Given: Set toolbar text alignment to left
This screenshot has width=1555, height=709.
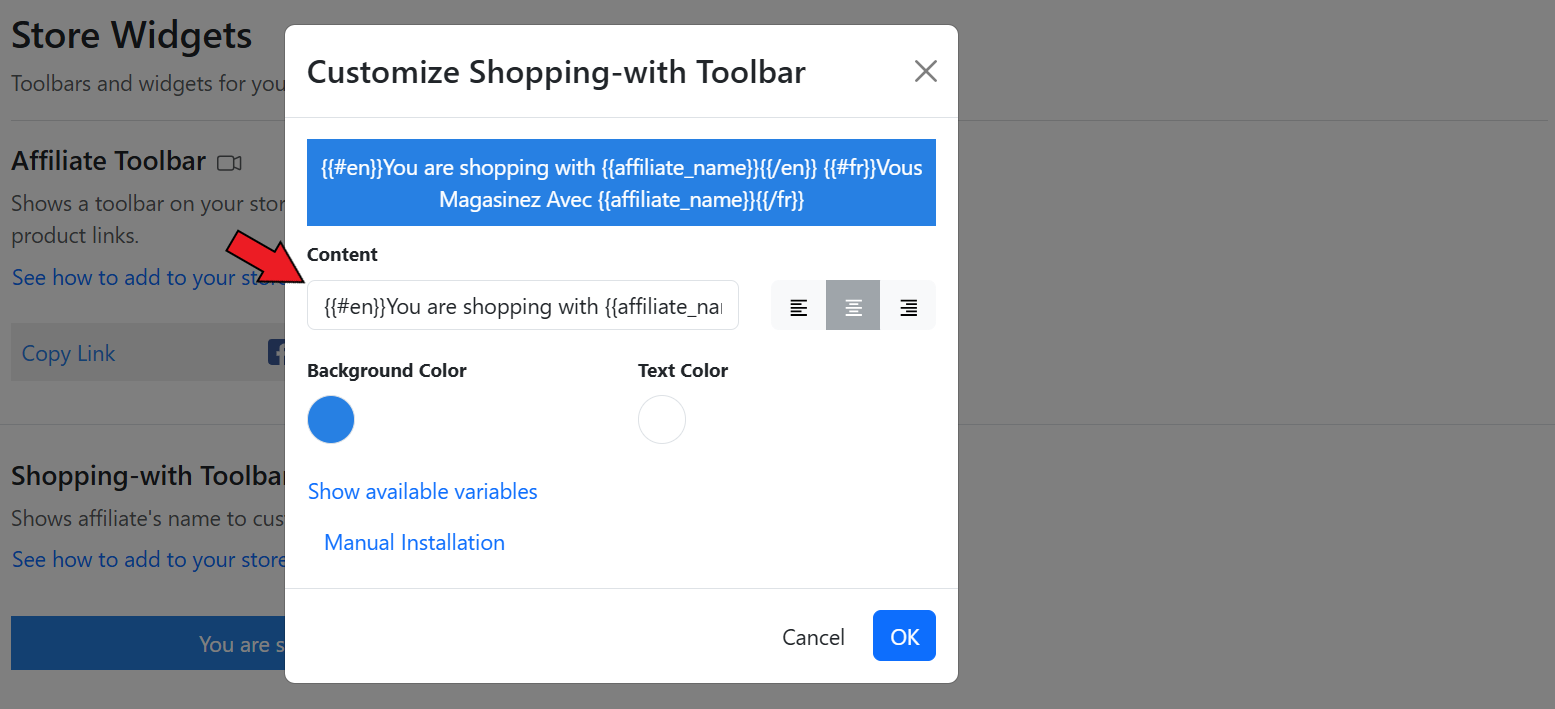Looking at the screenshot, I should [798, 306].
